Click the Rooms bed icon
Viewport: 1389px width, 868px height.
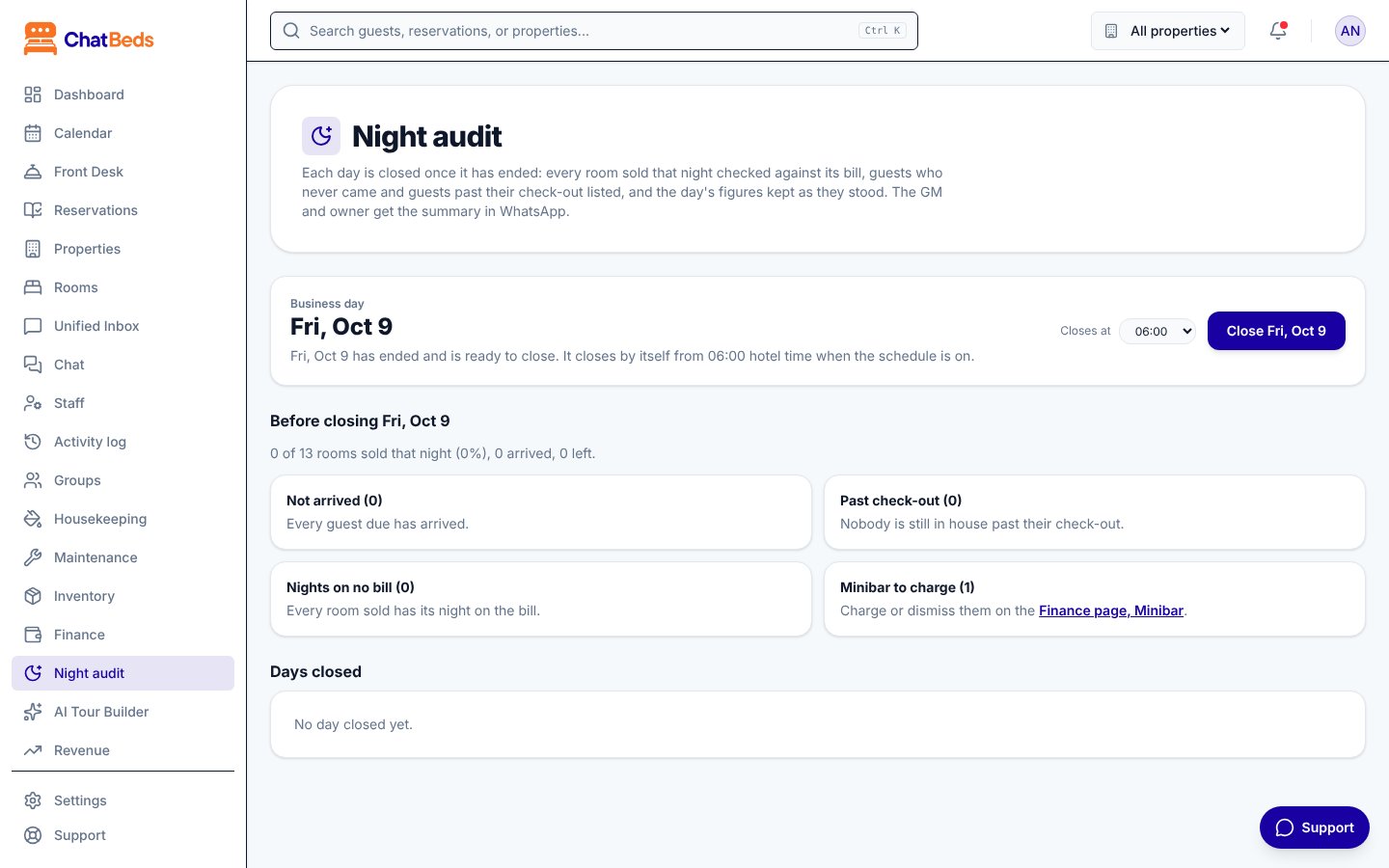pos(33,287)
